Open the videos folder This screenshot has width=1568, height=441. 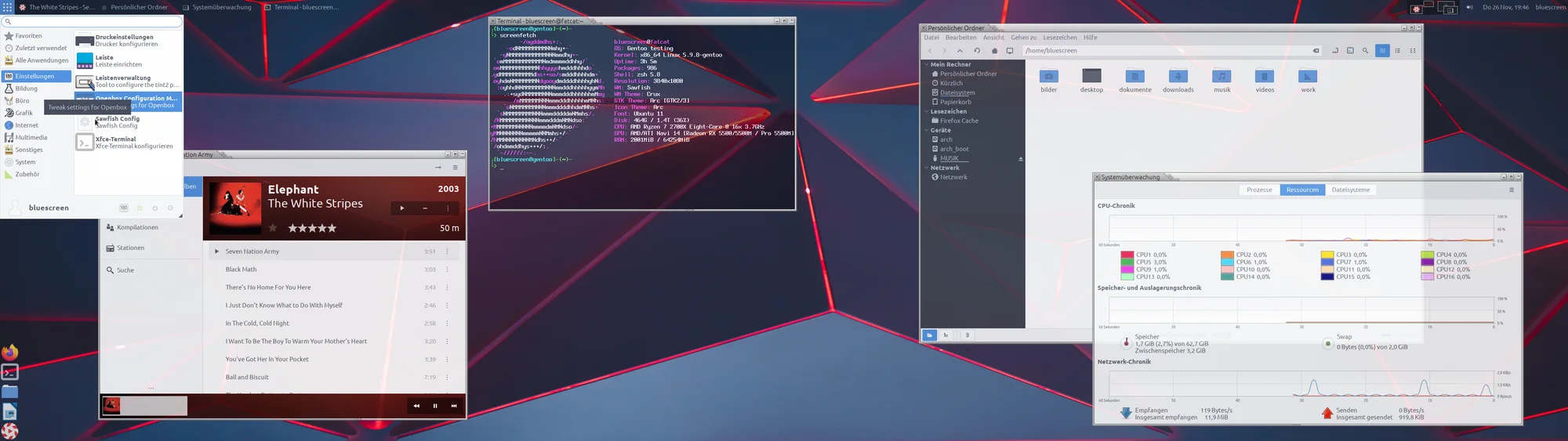tap(1265, 81)
